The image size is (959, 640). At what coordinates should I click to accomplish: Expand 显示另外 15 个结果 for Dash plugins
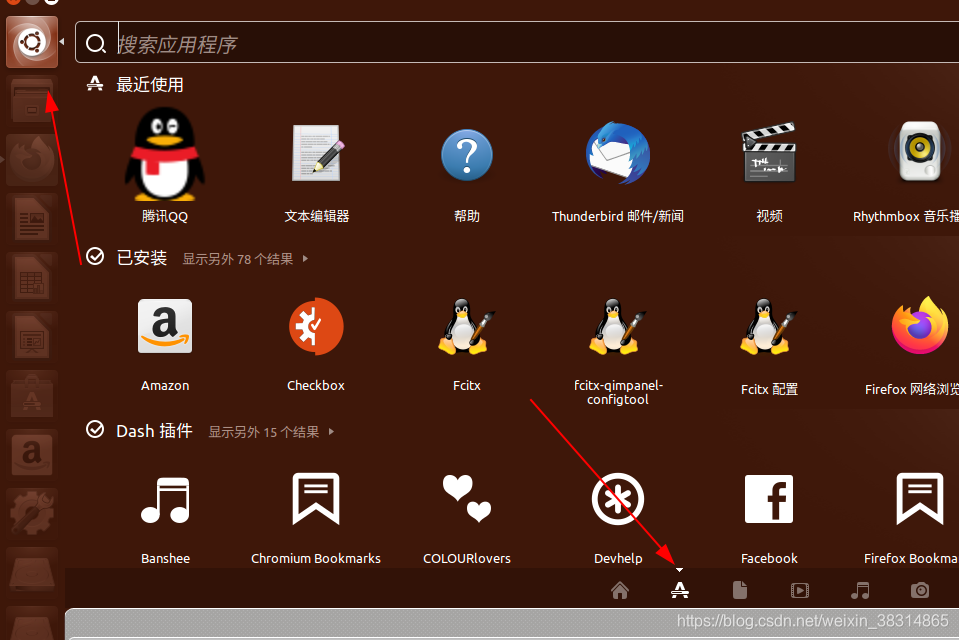click(x=271, y=432)
